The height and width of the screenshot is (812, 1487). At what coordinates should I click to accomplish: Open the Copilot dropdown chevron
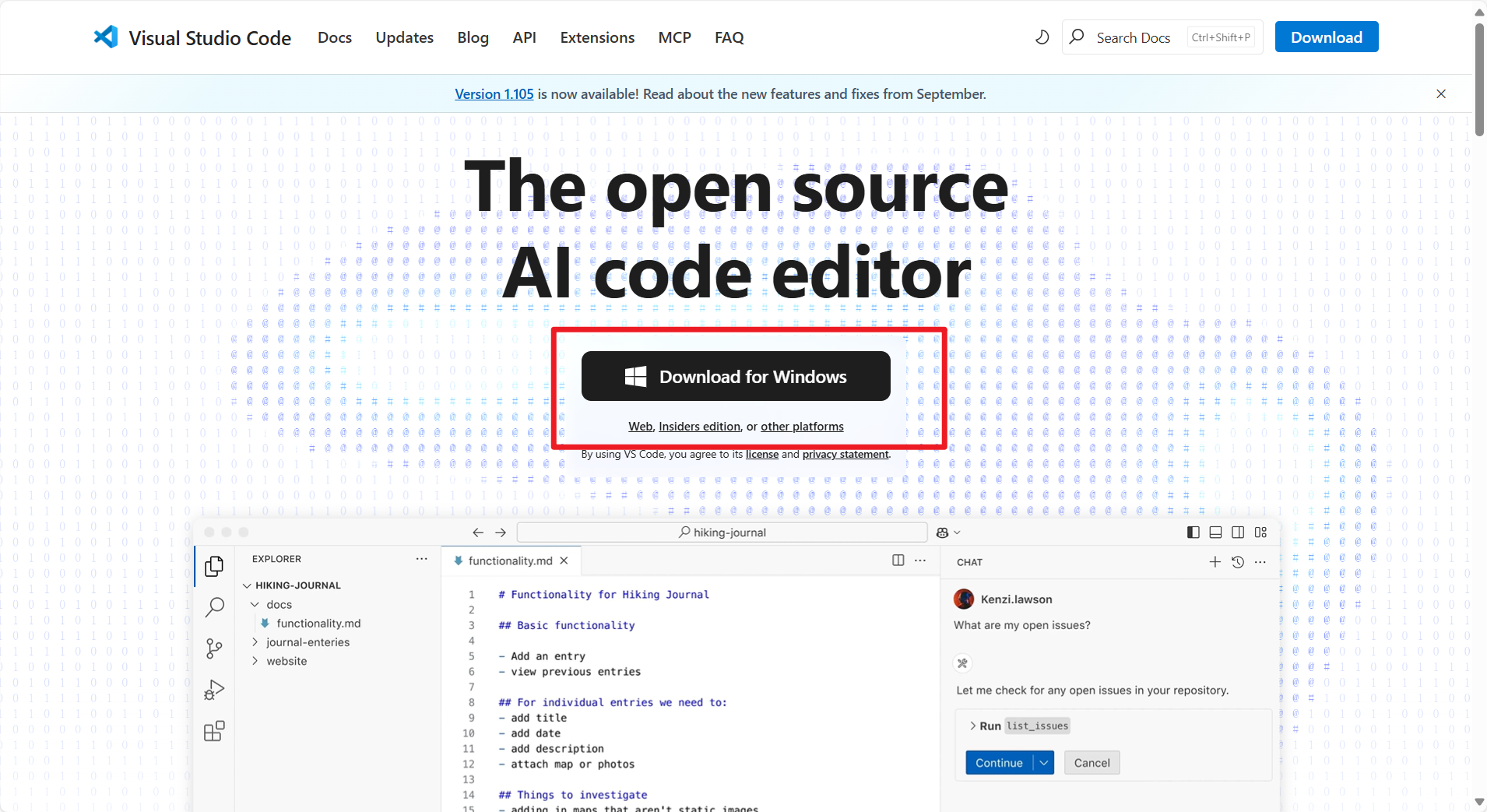pyautogui.click(x=958, y=533)
